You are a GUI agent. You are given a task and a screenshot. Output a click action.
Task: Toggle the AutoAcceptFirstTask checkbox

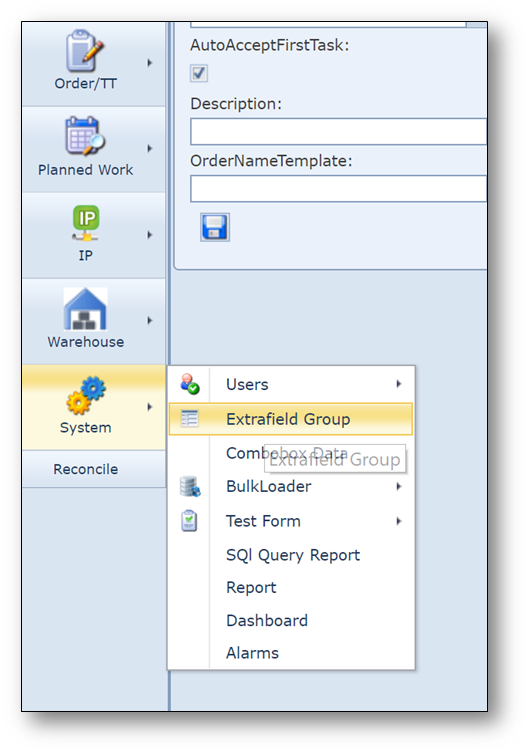click(199, 73)
